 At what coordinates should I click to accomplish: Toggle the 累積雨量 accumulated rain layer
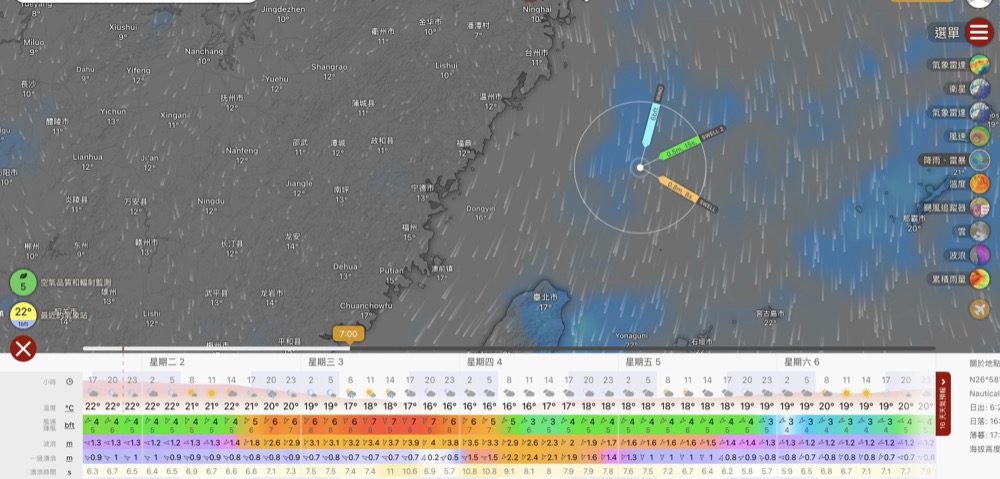[x=981, y=279]
